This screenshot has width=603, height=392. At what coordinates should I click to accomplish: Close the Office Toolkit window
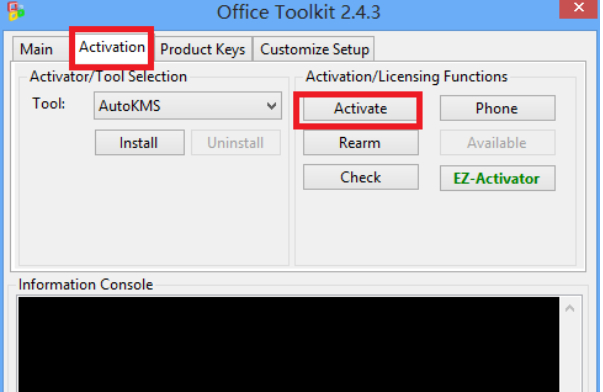[578, 8]
